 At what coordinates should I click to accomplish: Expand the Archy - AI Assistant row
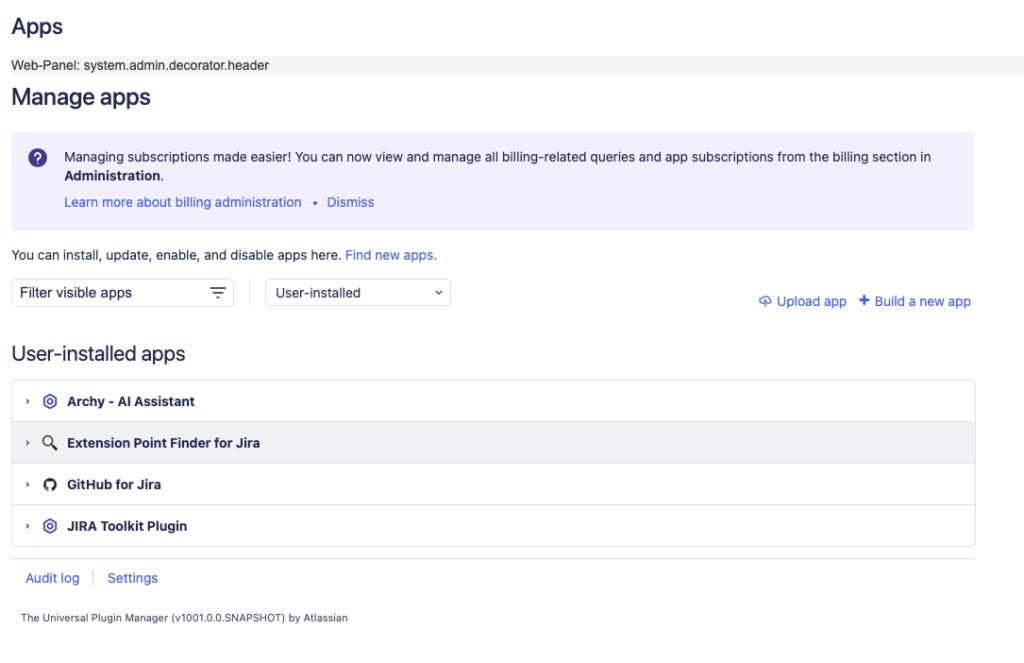[28, 401]
